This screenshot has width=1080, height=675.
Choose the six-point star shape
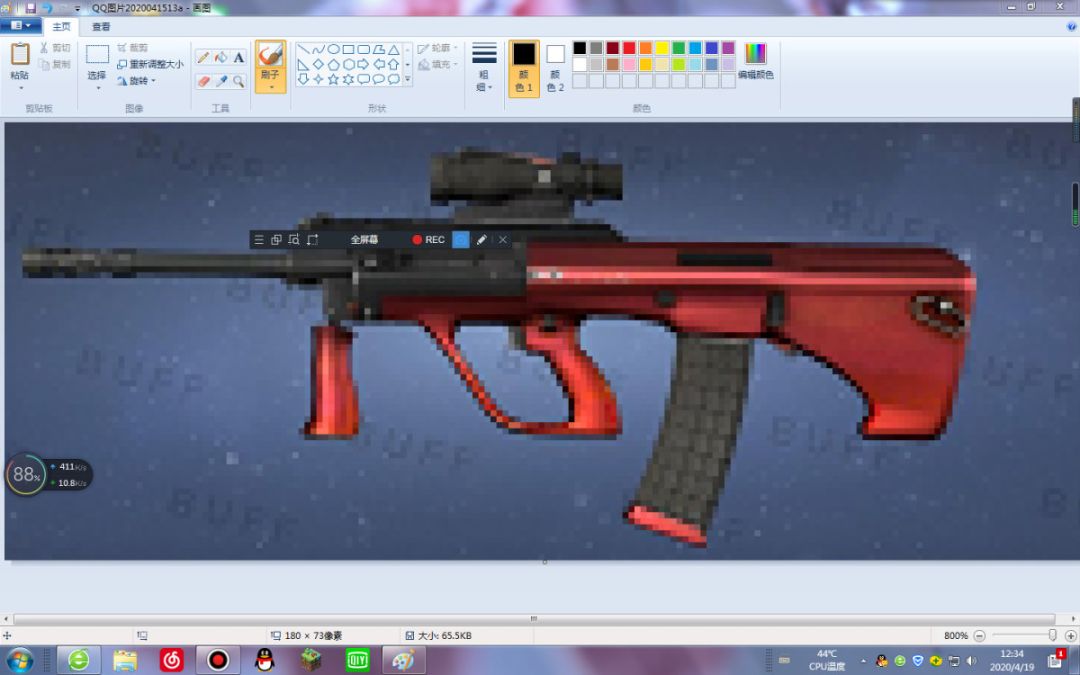point(349,79)
